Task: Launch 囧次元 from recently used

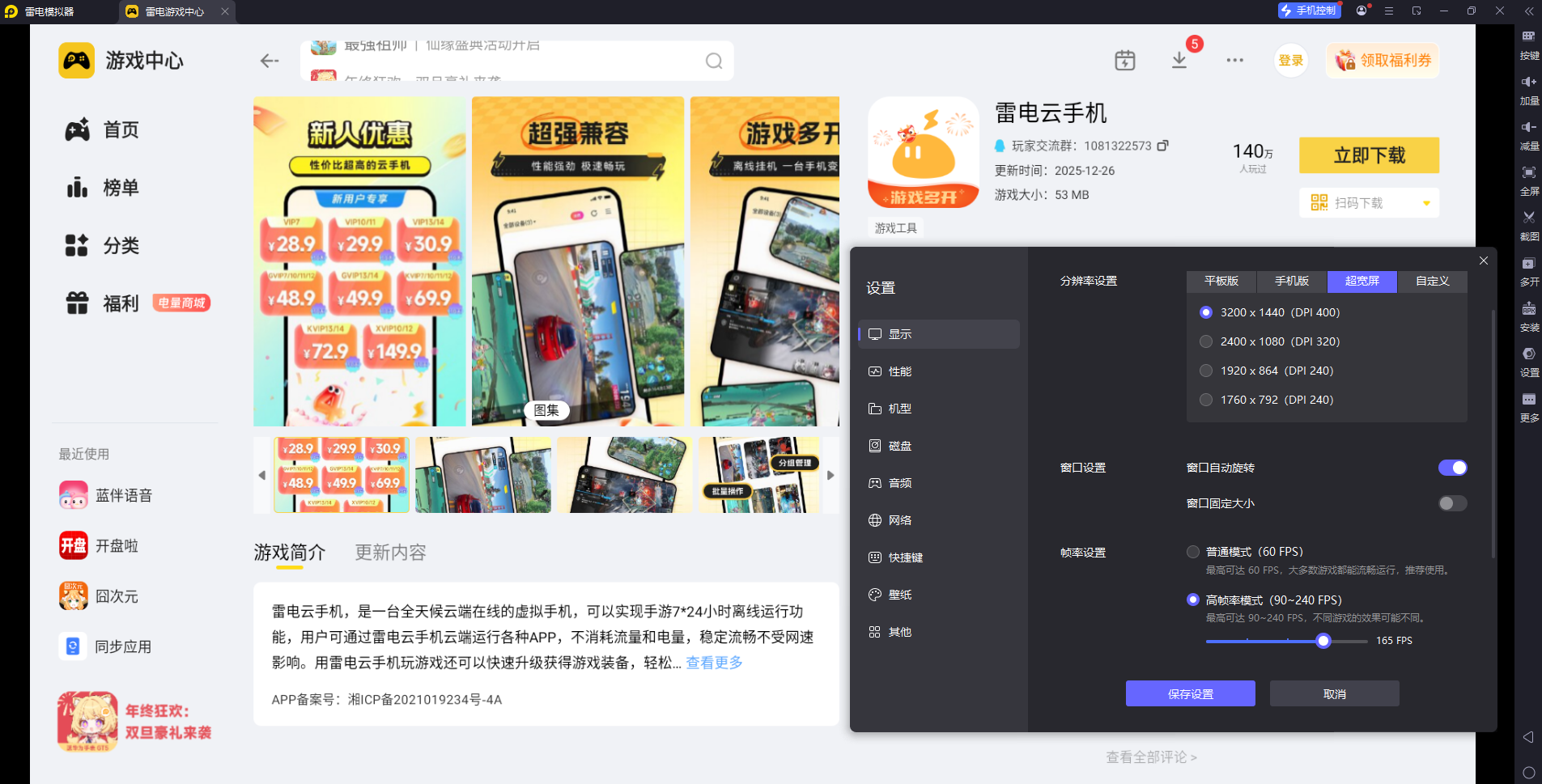Action: click(99, 596)
